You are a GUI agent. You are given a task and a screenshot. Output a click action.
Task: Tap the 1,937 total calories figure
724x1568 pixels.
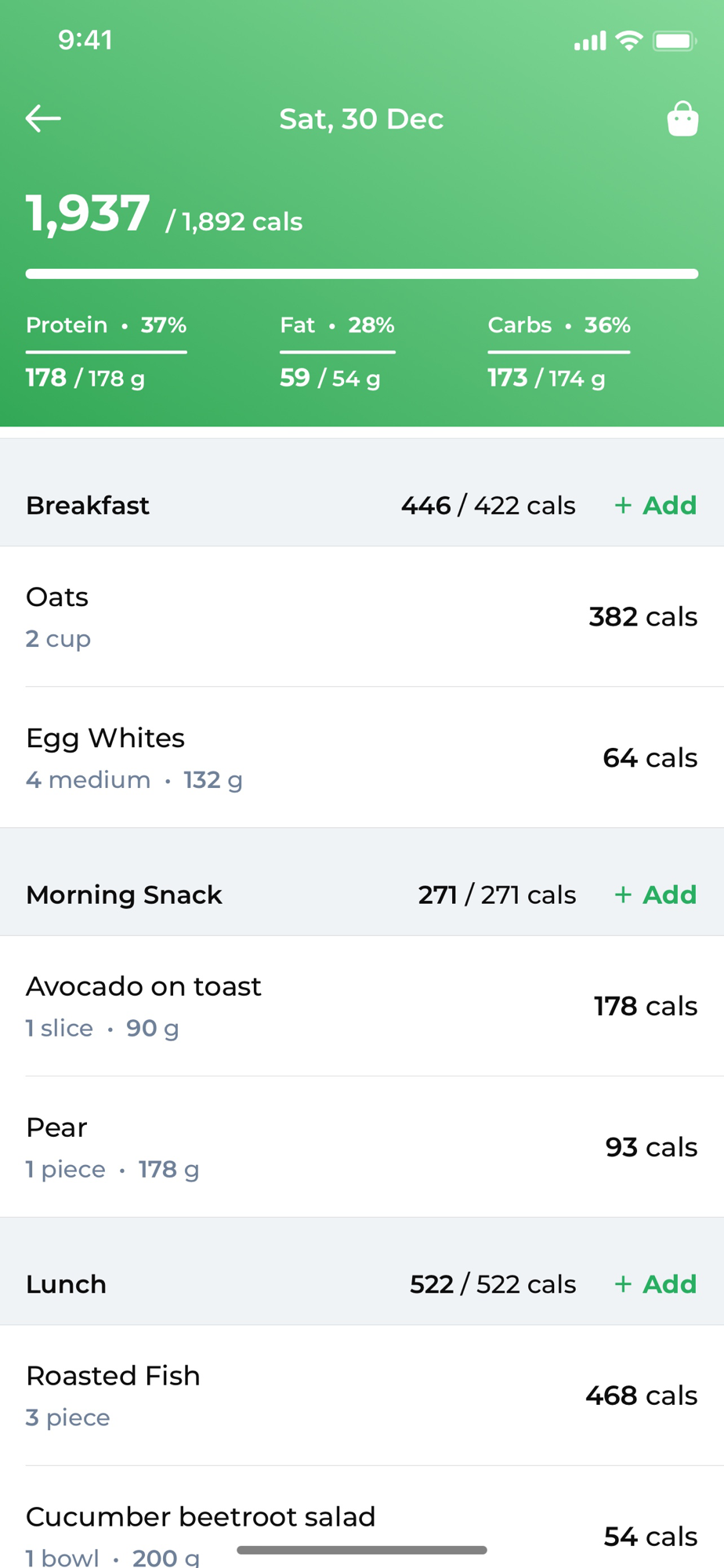click(88, 214)
